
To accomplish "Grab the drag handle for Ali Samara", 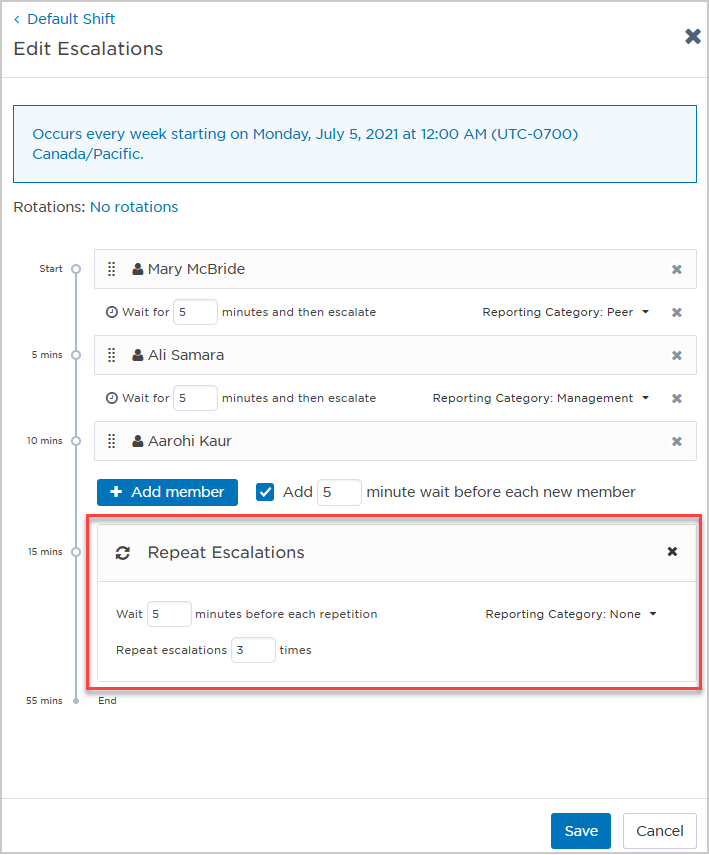I will pos(111,356).
